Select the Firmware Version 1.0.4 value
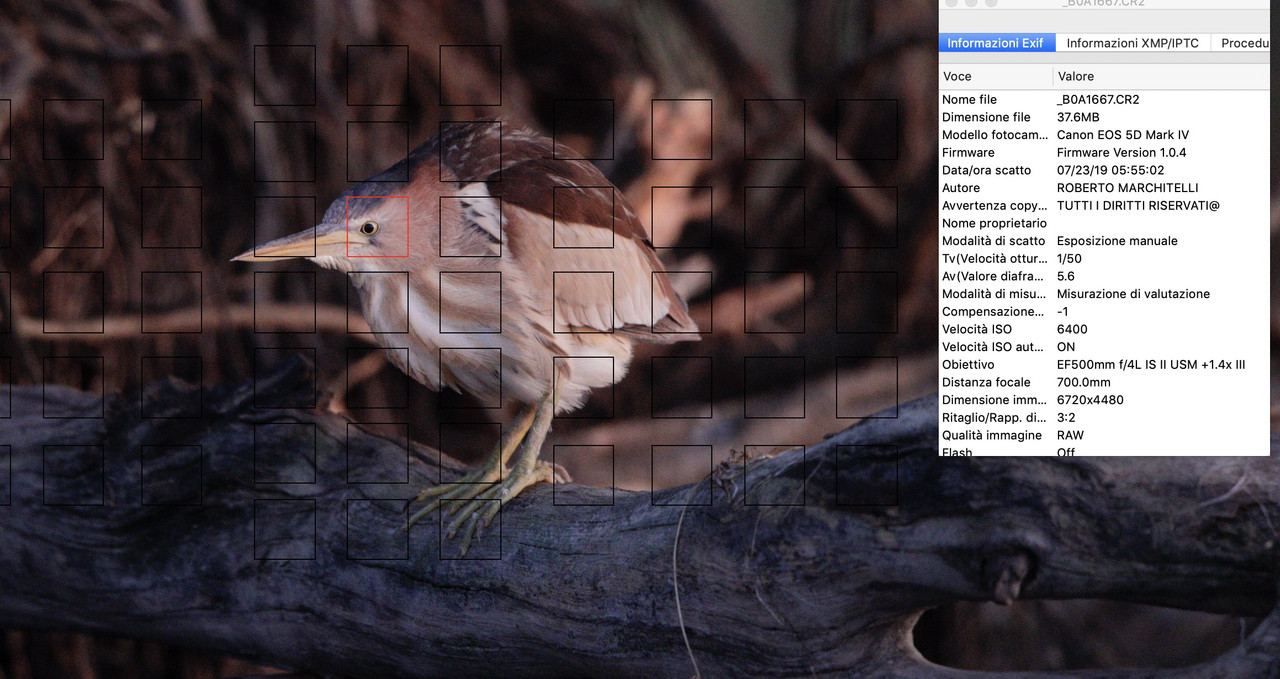Image resolution: width=1280 pixels, height=679 pixels. pyautogui.click(x=1122, y=152)
